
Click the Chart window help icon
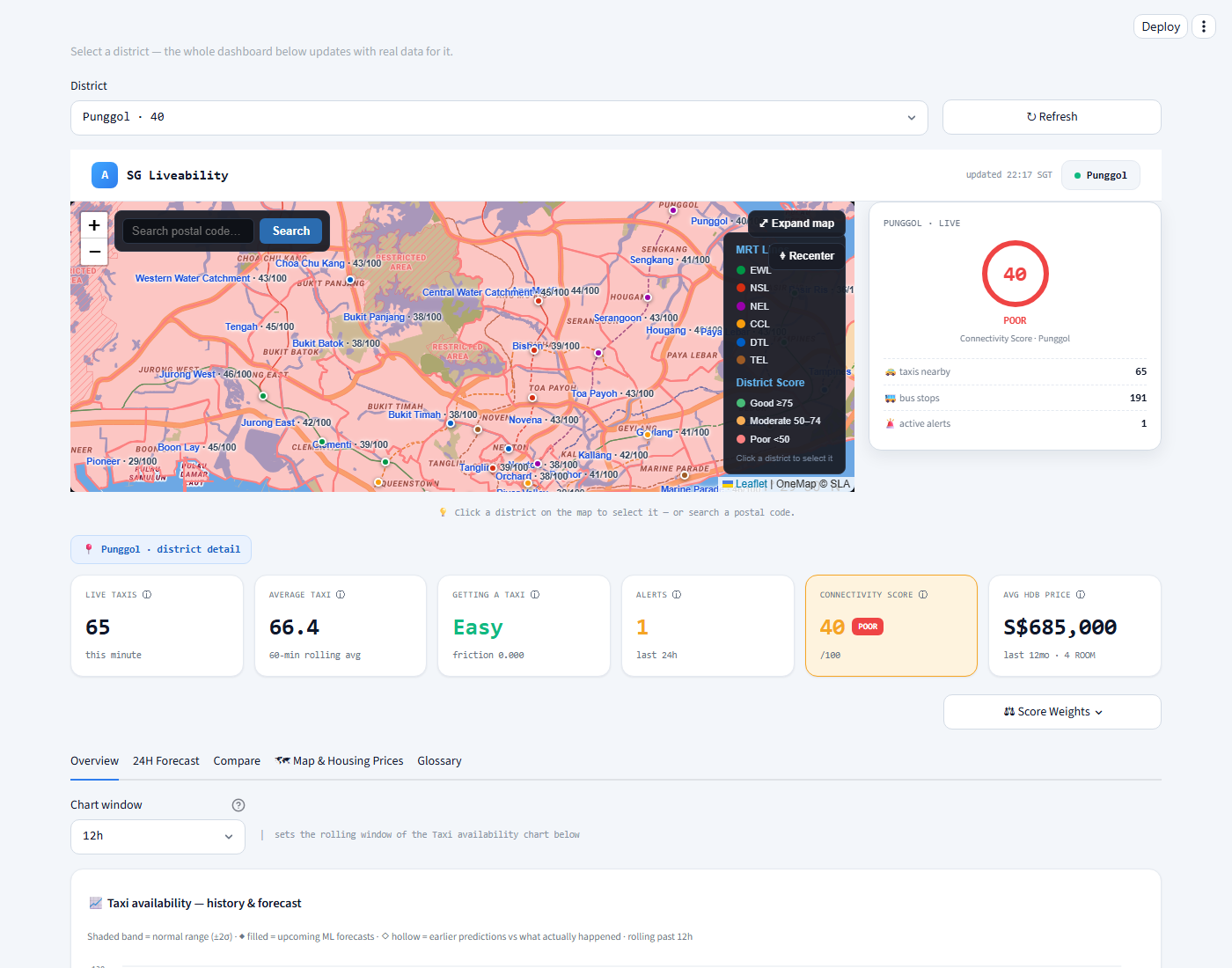point(238,805)
